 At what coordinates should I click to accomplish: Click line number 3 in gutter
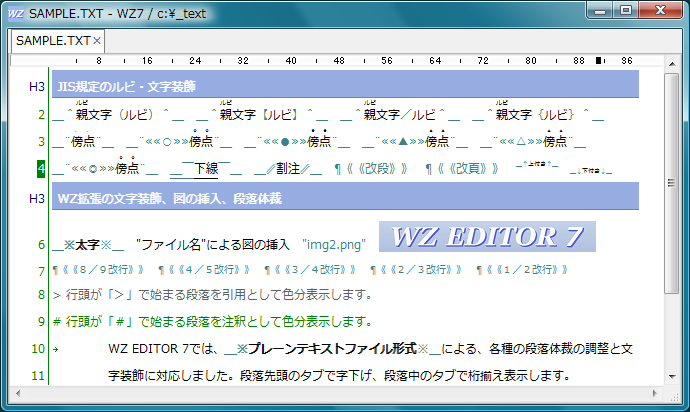click(41, 141)
